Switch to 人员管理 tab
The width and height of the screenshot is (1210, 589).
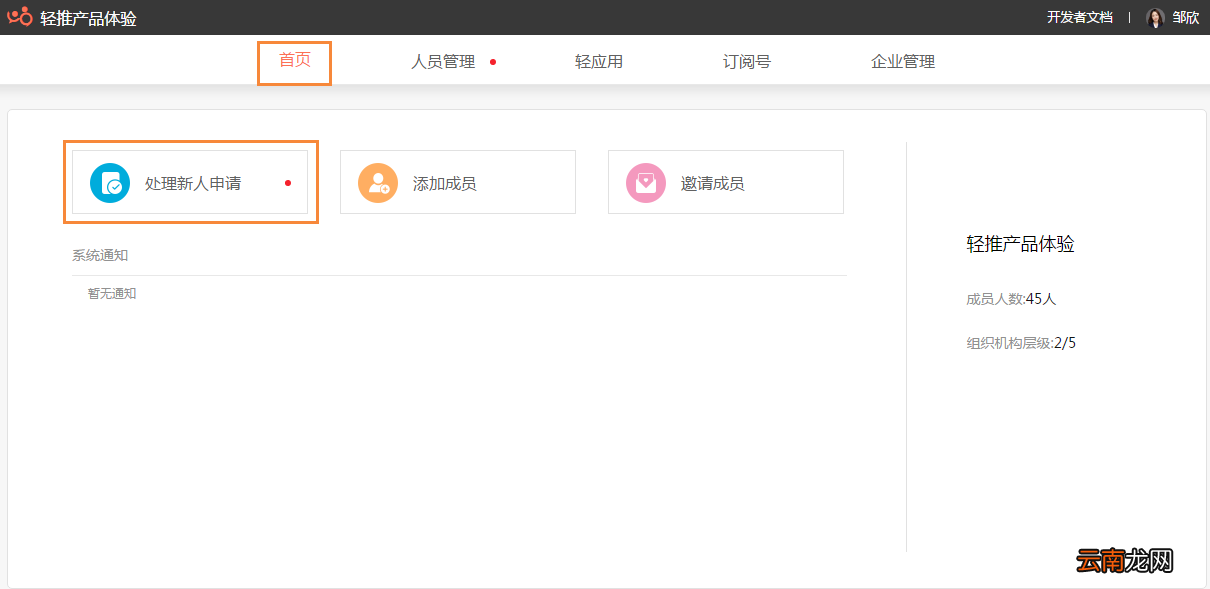tap(443, 62)
